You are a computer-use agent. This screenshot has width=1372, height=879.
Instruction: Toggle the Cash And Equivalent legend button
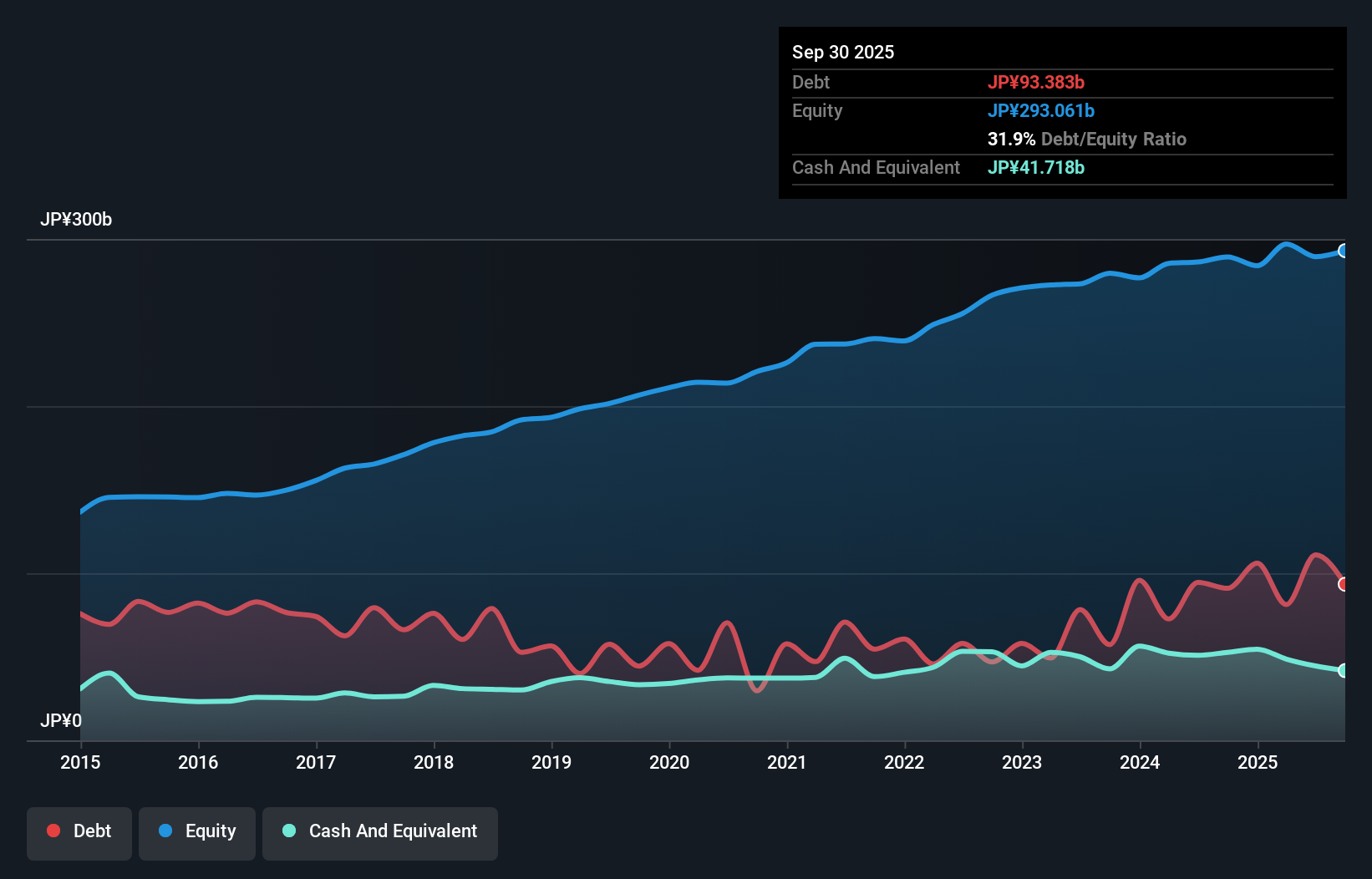point(380,833)
